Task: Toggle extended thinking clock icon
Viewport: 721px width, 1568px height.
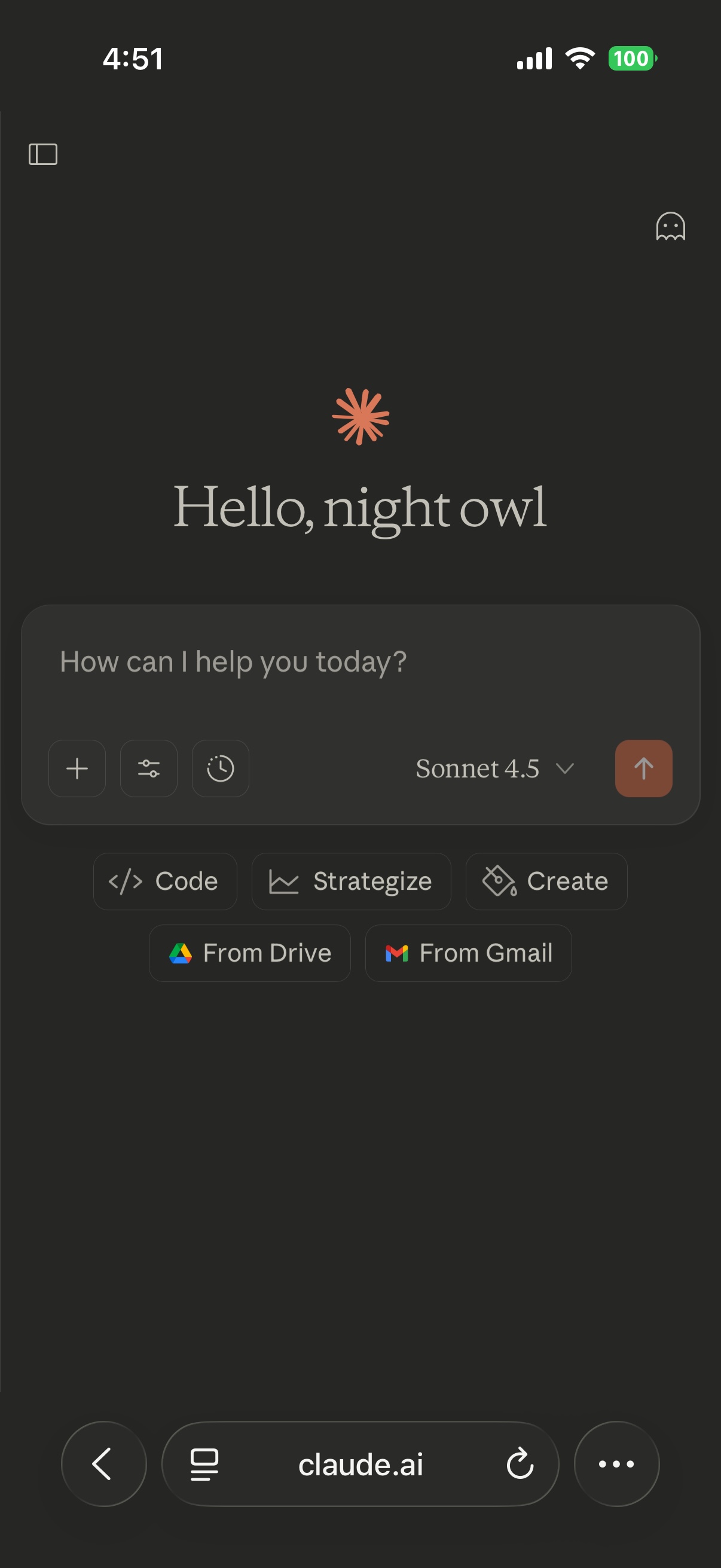Action: [220, 768]
